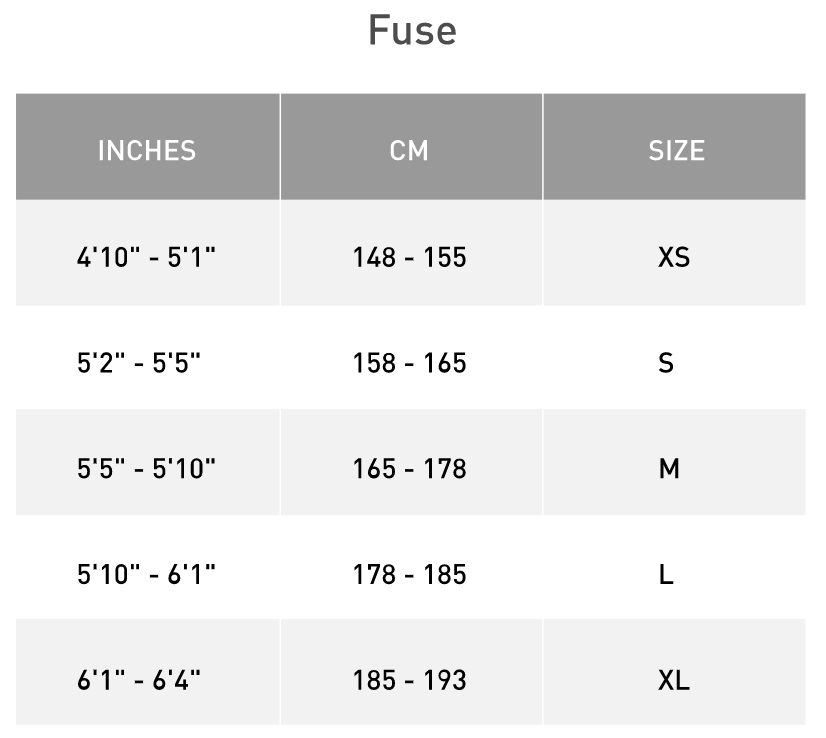The image size is (826, 738).
Task: Click the 4'10" - 5'1" height cell
Action: pos(147,257)
